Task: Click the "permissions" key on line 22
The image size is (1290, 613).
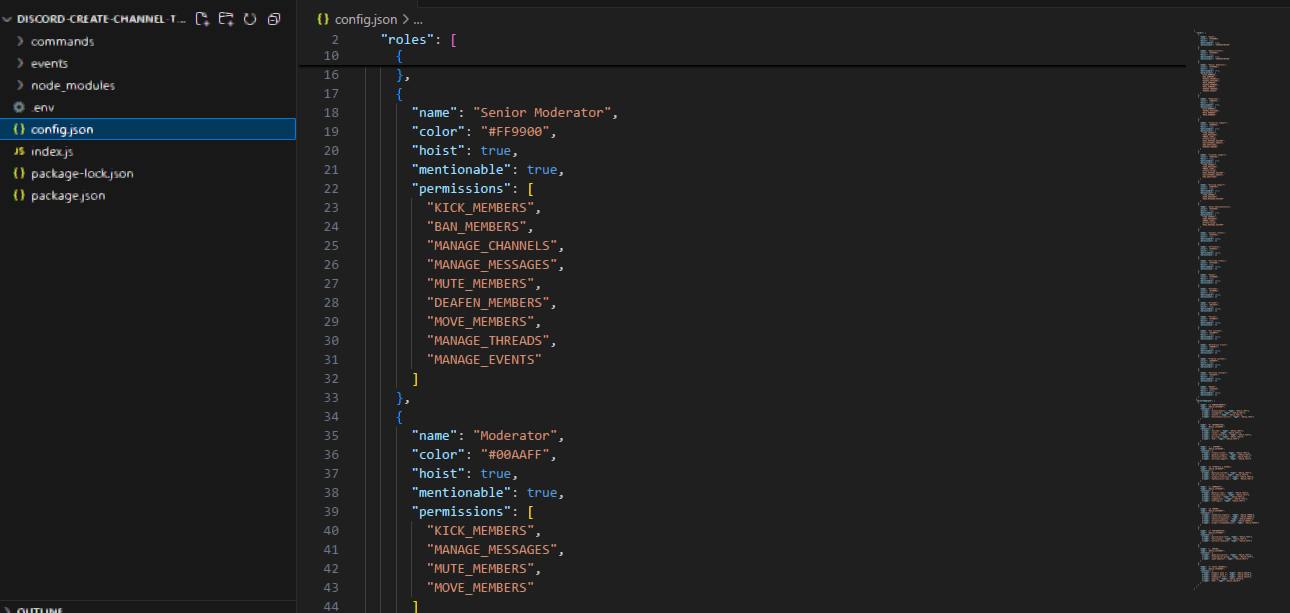Action: click(461, 188)
